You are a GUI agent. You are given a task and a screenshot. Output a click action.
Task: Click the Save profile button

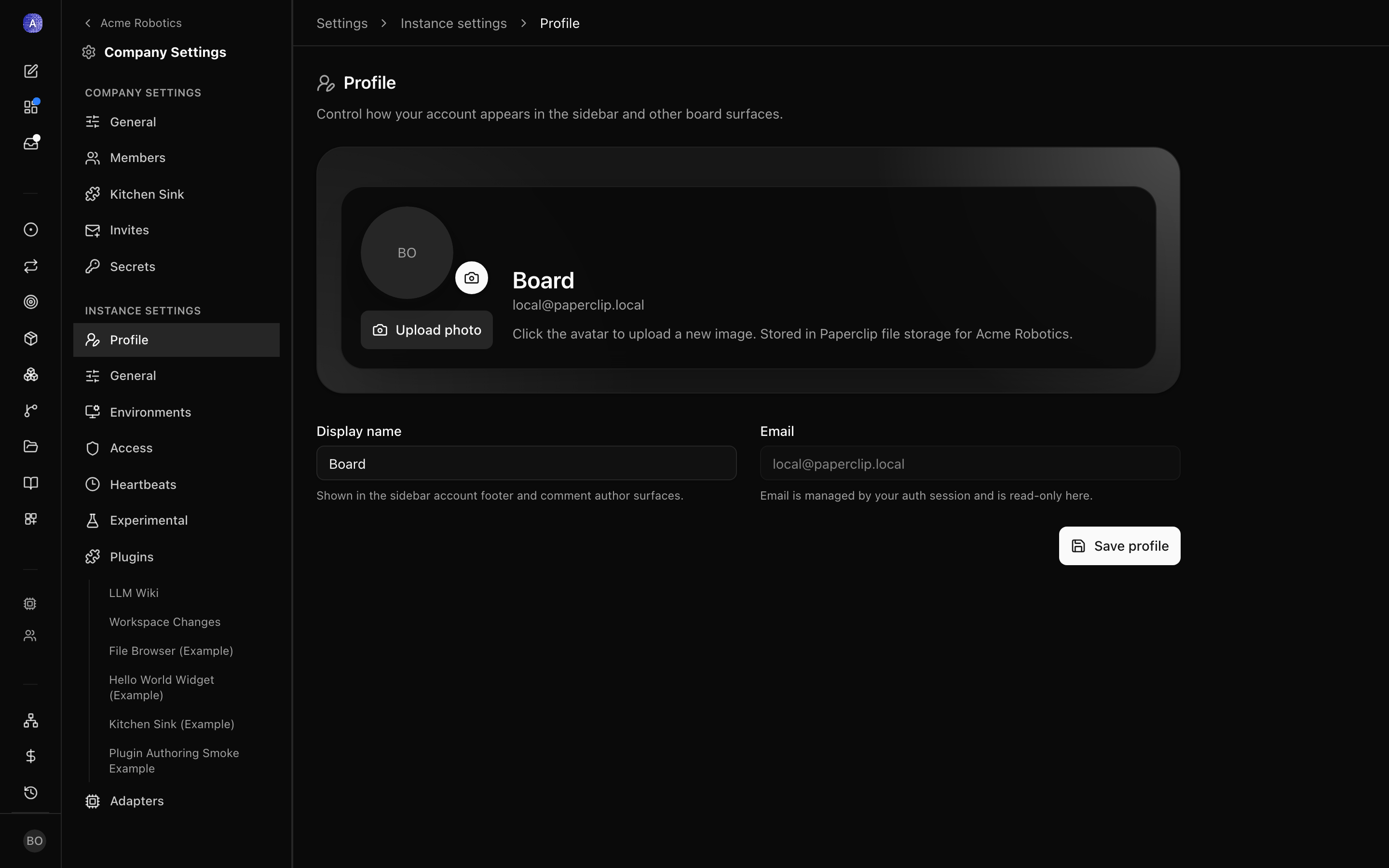pos(1119,546)
